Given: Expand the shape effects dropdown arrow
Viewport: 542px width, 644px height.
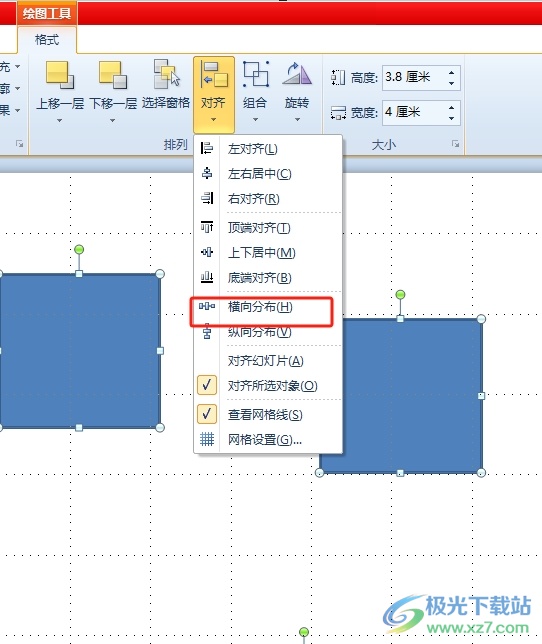Looking at the screenshot, I should (18, 110).
